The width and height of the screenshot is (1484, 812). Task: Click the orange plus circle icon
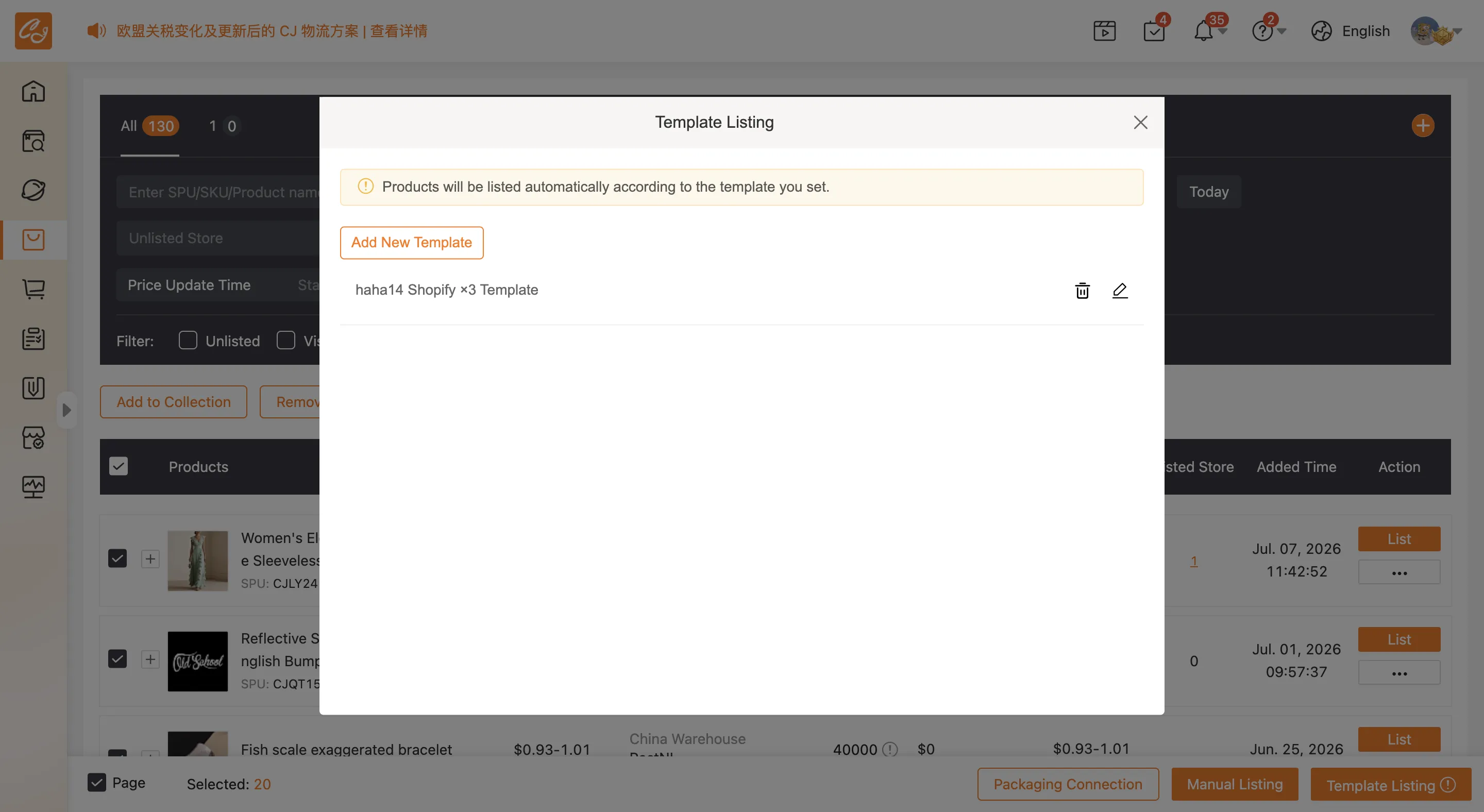coord(1422,126)
